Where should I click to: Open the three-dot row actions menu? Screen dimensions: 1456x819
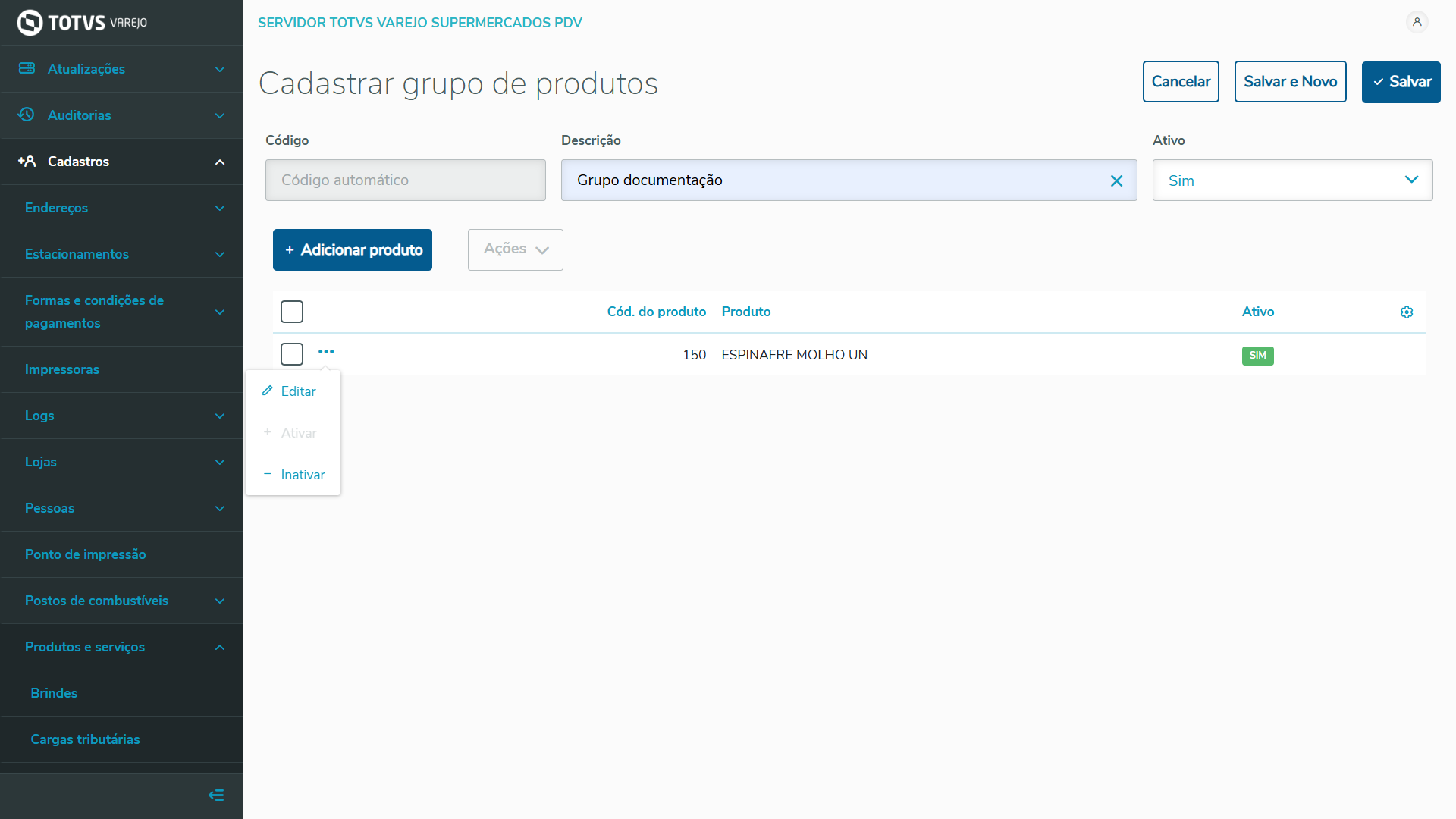[326, 352]
